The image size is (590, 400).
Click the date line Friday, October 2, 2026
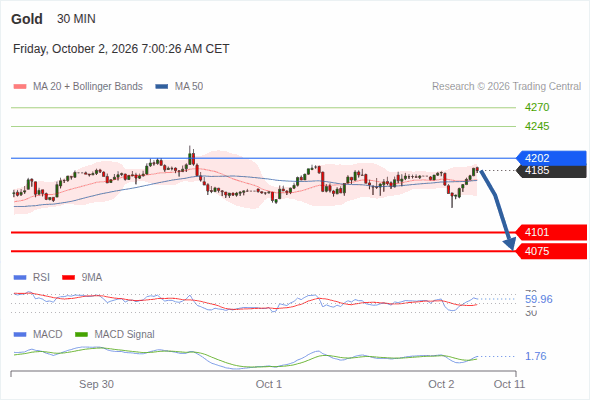pyautogui.click(x=121, y=49)
